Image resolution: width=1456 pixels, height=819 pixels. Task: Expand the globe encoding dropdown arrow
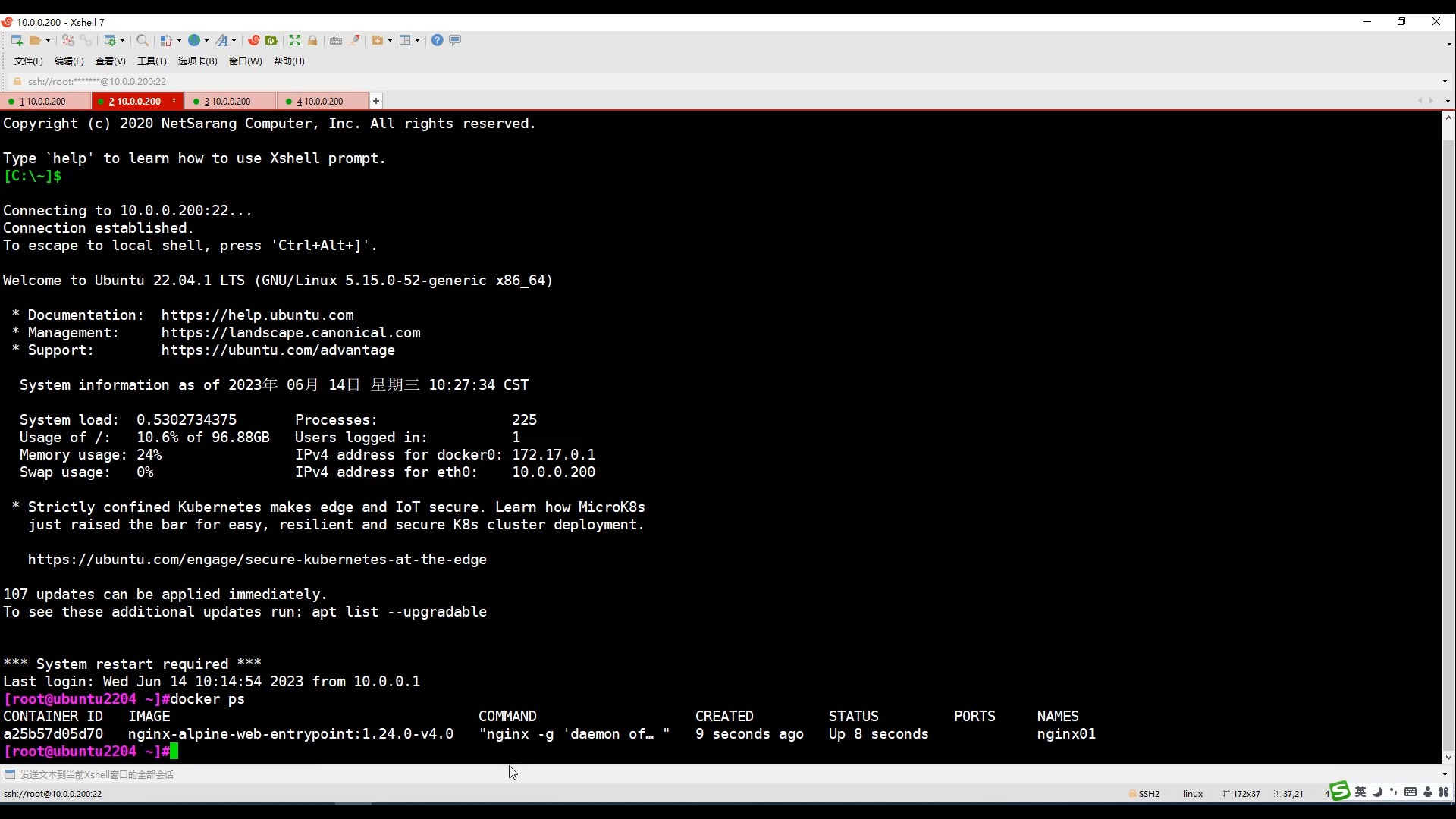(x=206, y=40)
